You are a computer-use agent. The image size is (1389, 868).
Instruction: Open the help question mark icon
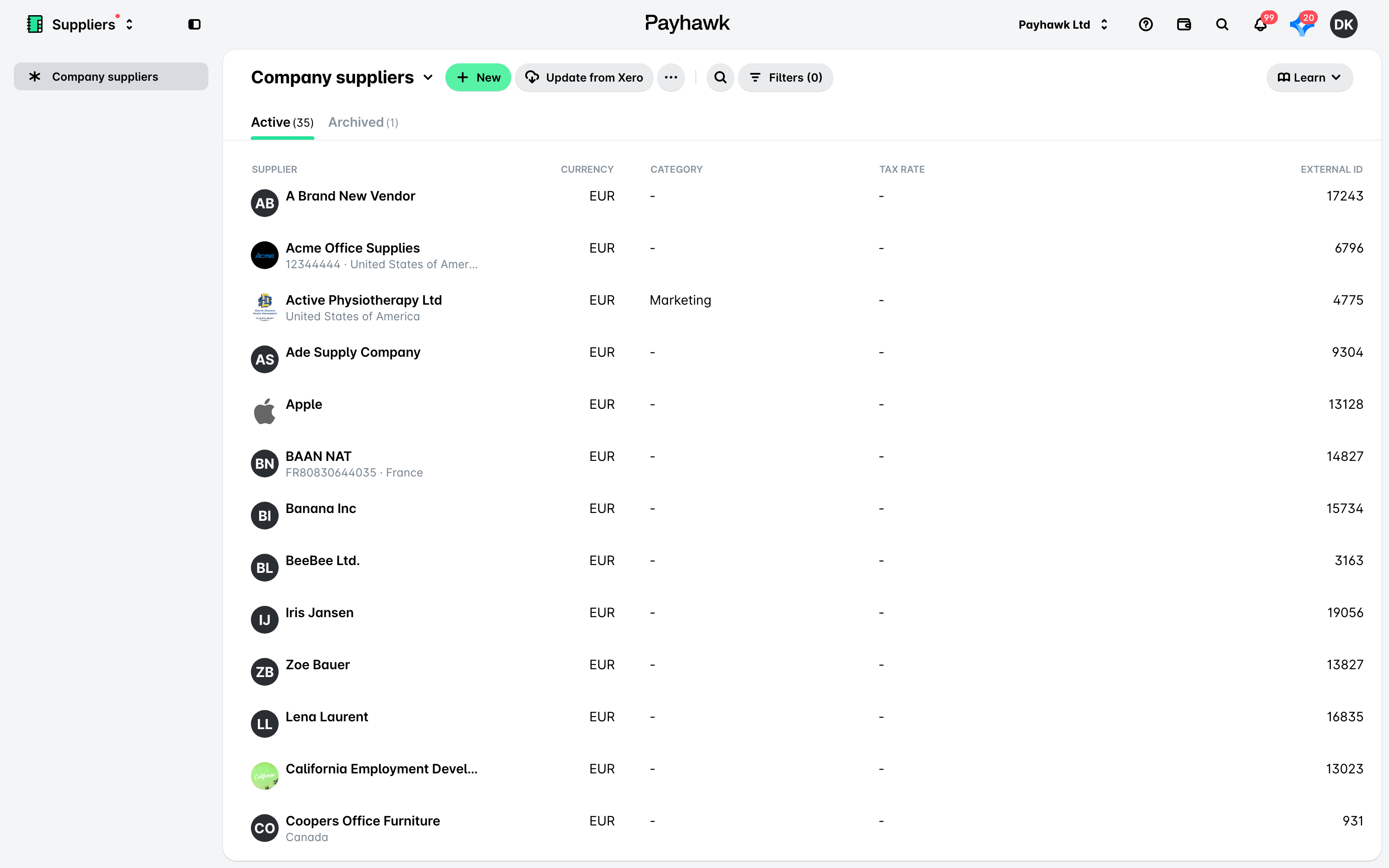point(1145,24)
